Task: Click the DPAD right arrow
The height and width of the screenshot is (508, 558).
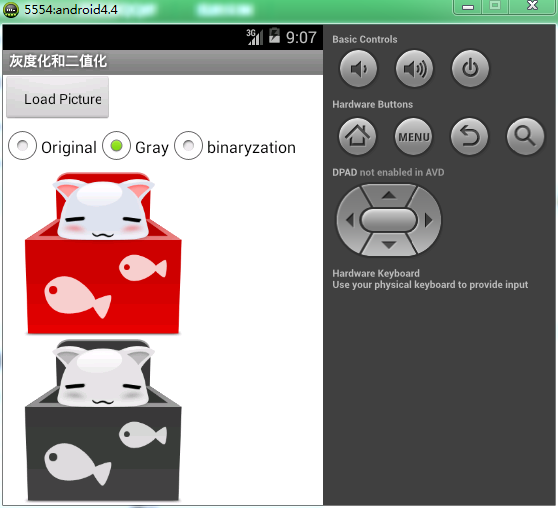Action: coord(428,220)
